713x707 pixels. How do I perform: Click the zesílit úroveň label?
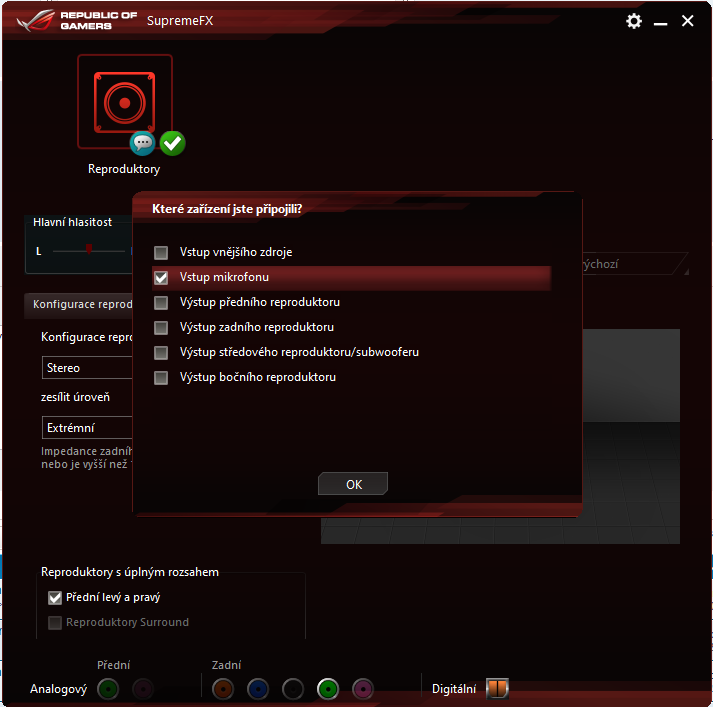point(75,397)
